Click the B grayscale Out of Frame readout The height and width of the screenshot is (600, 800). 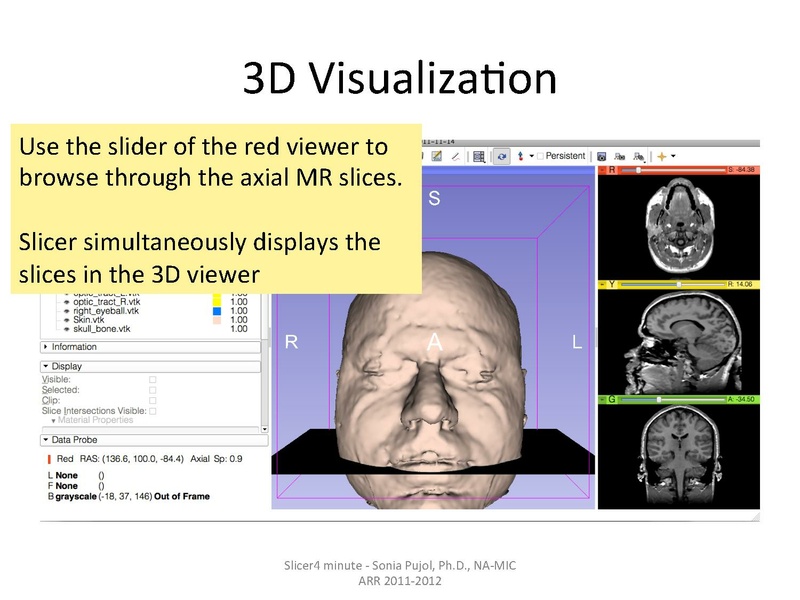(129, 496)
